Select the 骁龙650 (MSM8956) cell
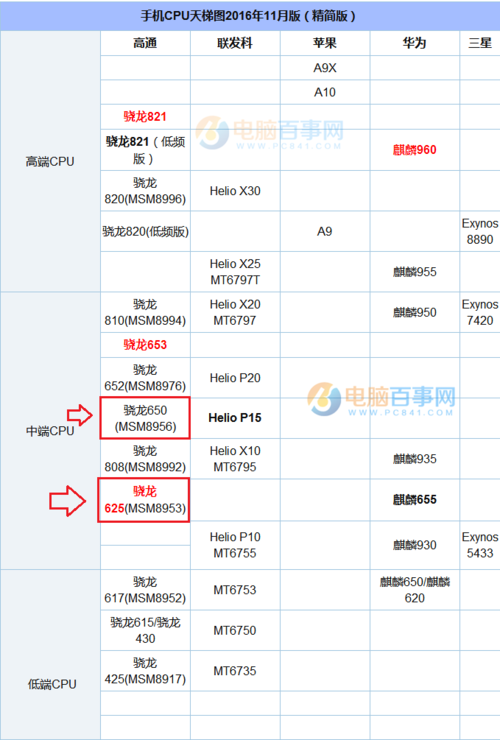Image resolution: width=500 pixels, height=740 pixels. tap(145, 418)
